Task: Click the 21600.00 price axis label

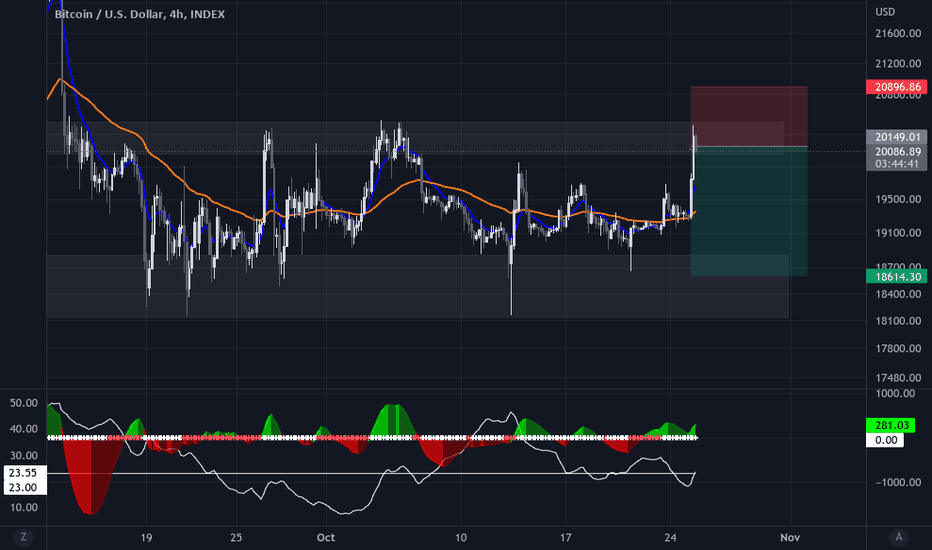Action: (898, 33)
